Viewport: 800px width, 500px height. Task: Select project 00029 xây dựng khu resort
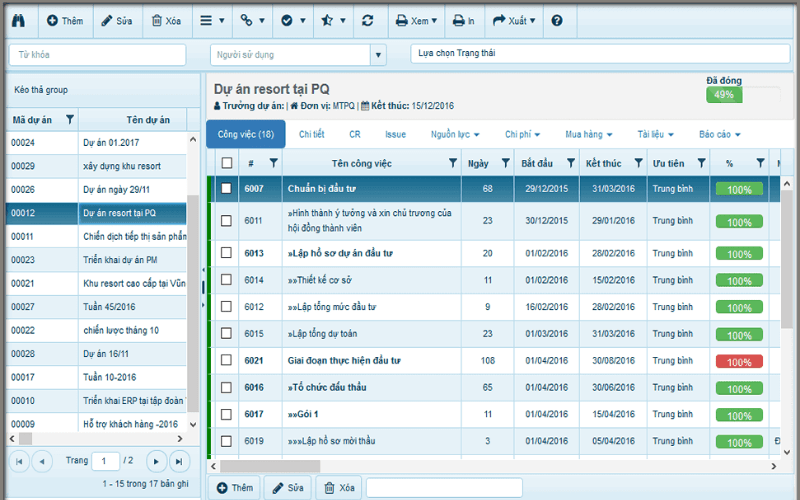[96, 166]
